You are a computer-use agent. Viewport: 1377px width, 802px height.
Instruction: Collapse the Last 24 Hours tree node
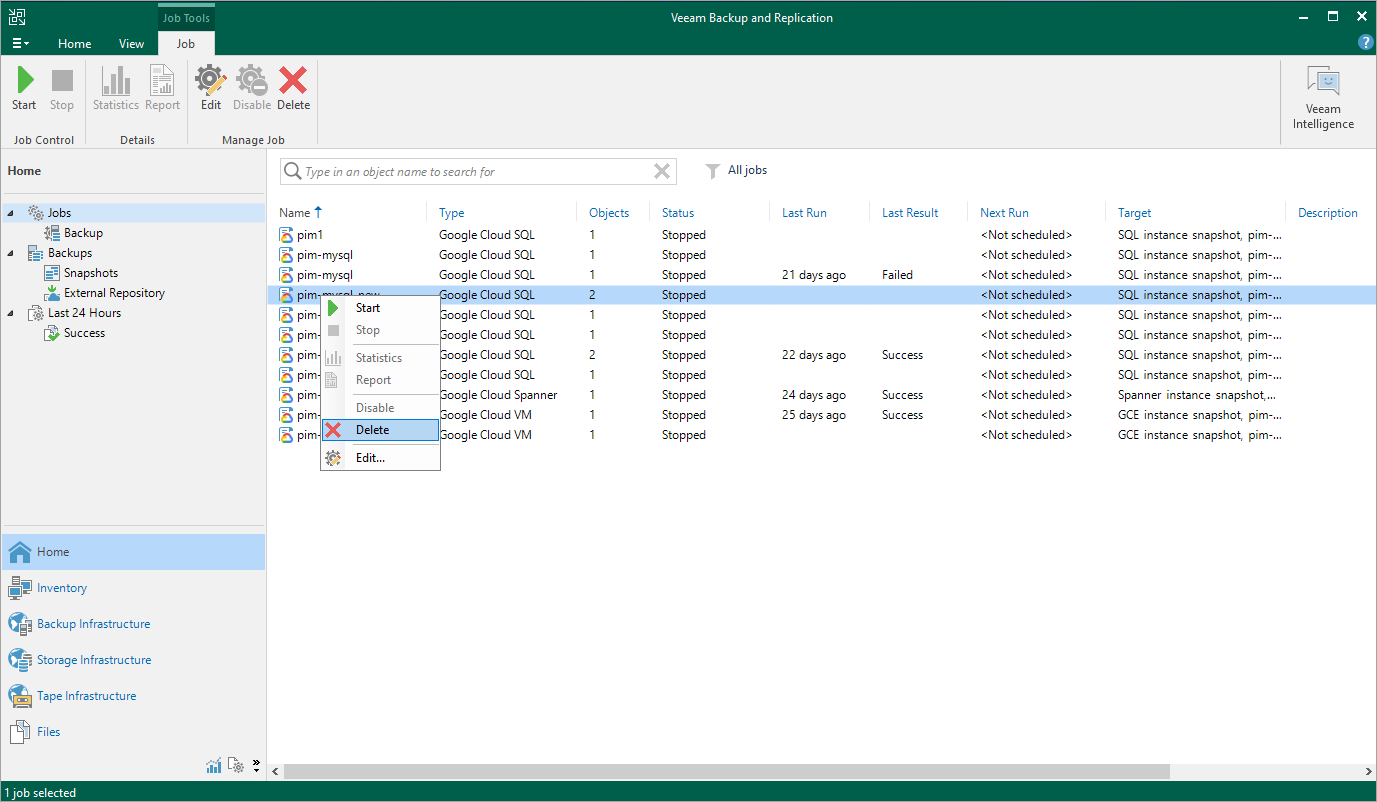tap(12, 313)
